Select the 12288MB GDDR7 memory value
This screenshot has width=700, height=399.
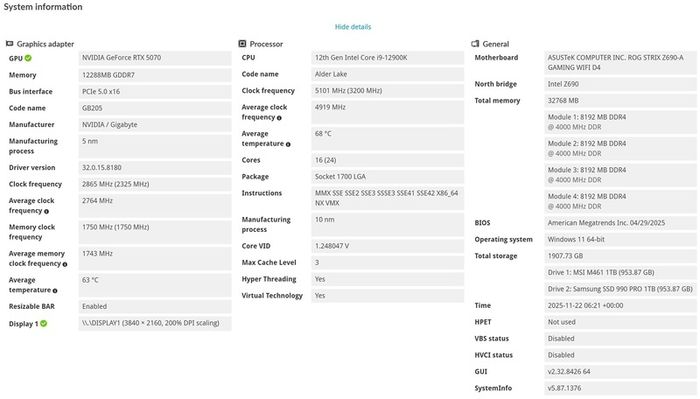(x=155, y=75)
